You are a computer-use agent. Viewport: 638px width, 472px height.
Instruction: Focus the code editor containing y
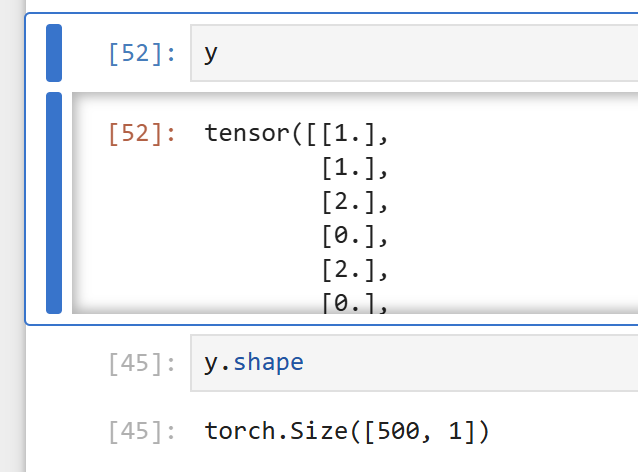pyautogui.click(x=414, y=53)
